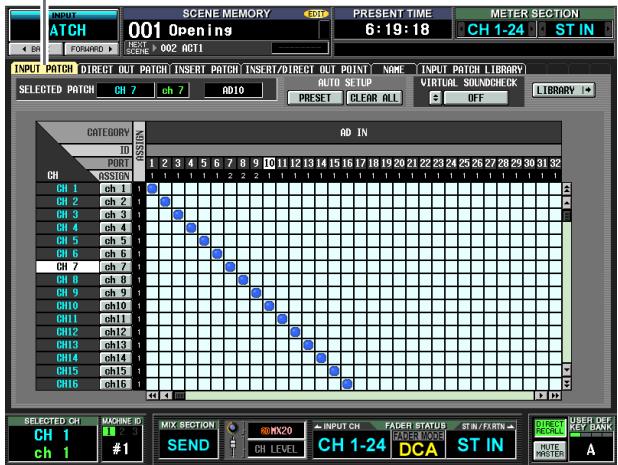The width and height of the screenshot is (618, 465).
Task: Click the vertical scroll-to-bottom double arrow
Action: pos(567,384)
